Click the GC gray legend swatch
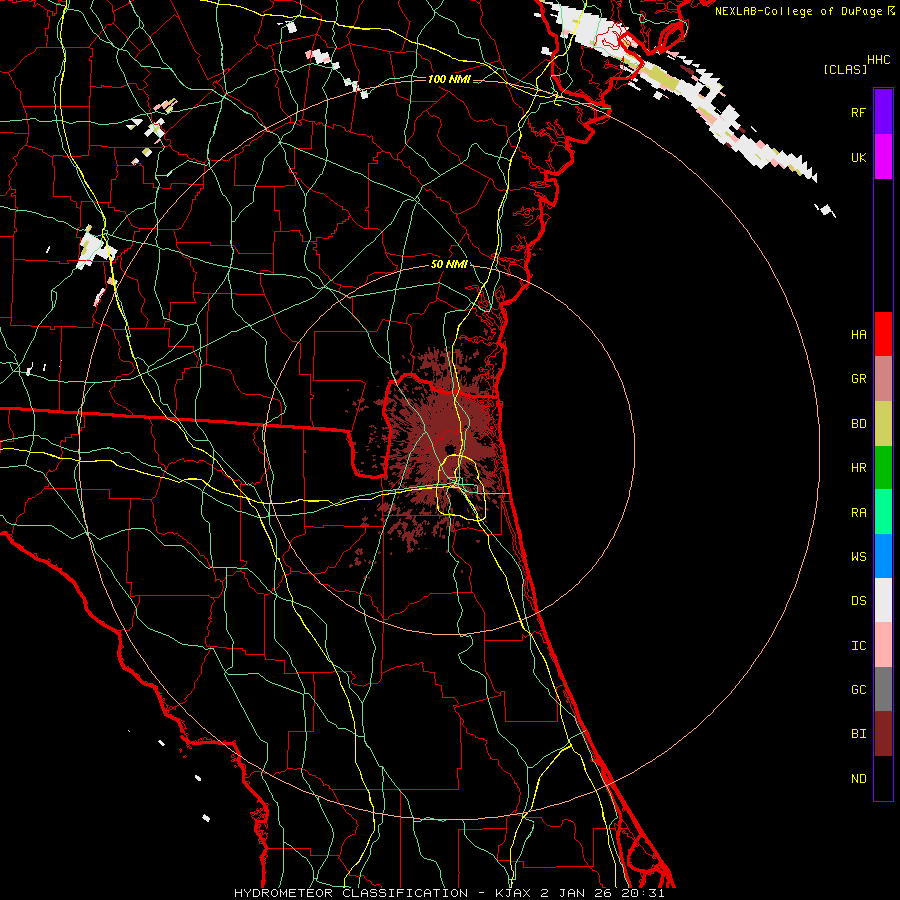This screenshot has width=900, height=900. click(x=883, y=689)
